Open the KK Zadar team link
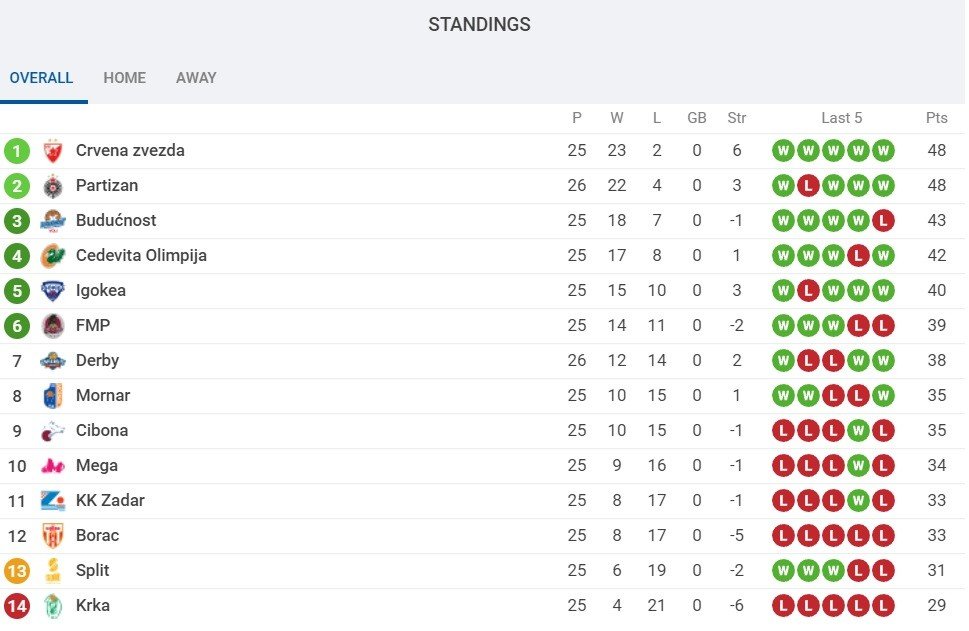The width and height of the screenshot is (969, 631). [110, 501]
